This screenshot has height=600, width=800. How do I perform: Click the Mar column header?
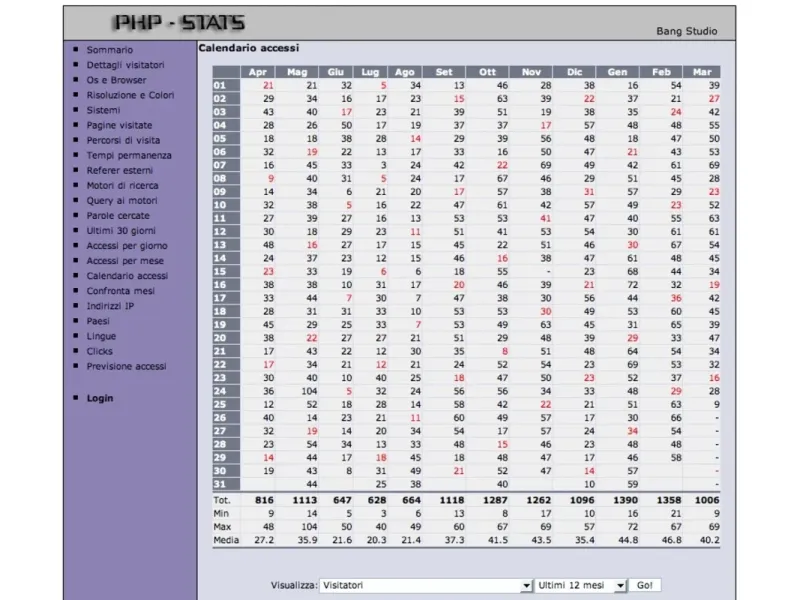(x=702, y=72)
